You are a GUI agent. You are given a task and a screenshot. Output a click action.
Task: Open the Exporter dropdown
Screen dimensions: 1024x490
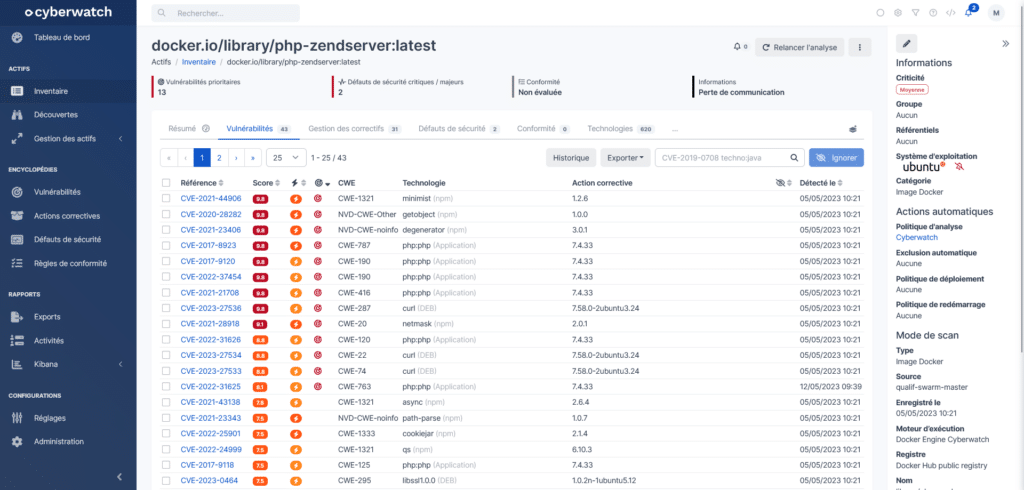(x=625, y=157)
